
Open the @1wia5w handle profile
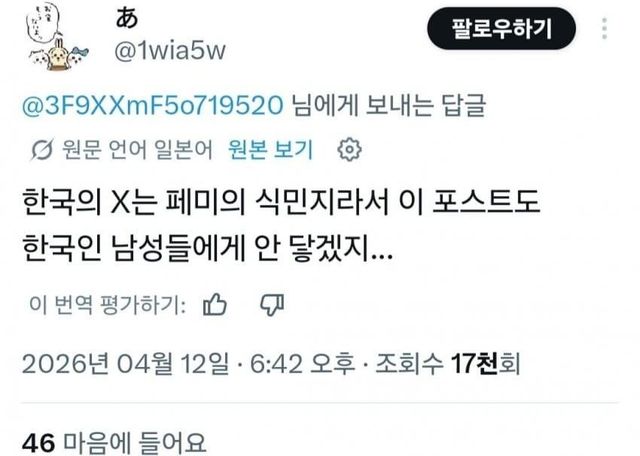click(170, 51)
